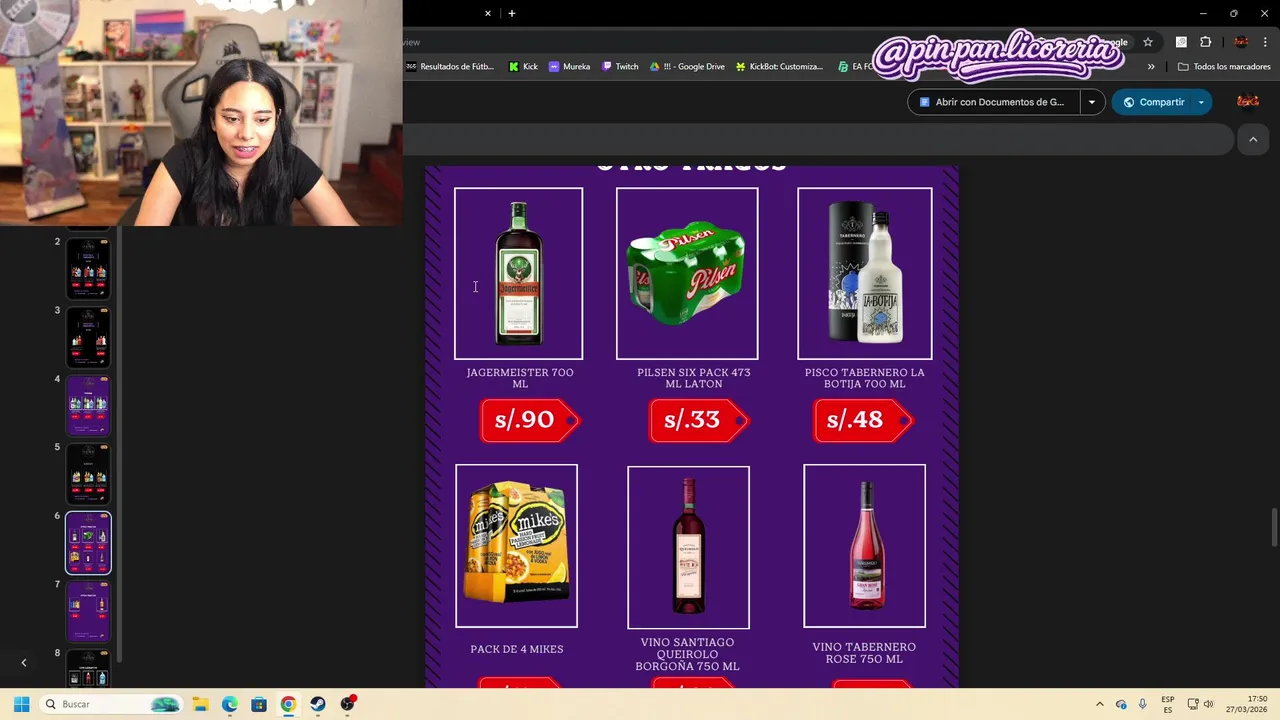Open the Twitch bookmark
Viewport: 1280px width, 720px height.
point(620,66)
